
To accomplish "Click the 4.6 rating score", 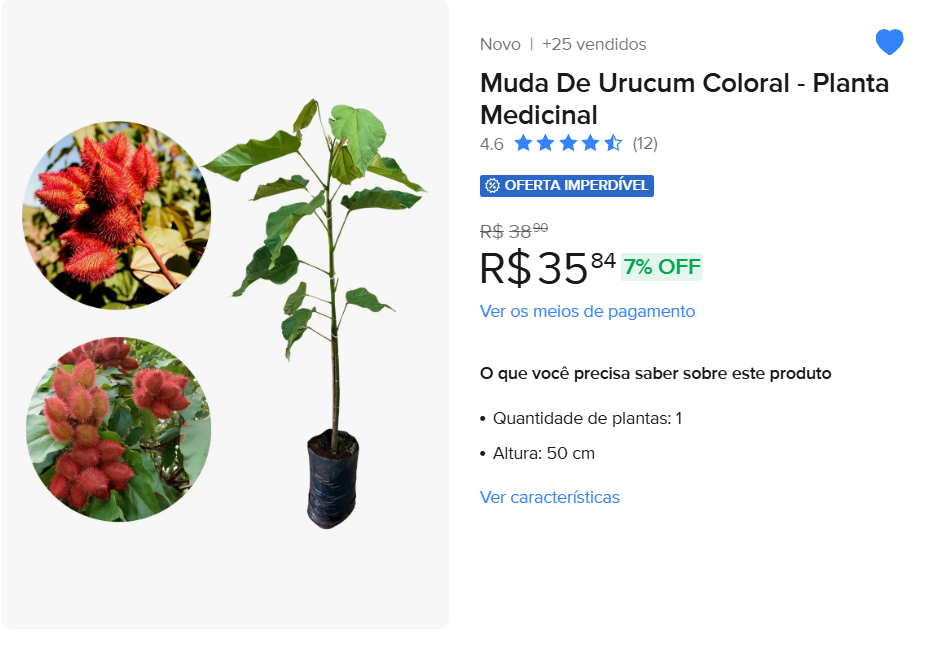I will 491,144.
